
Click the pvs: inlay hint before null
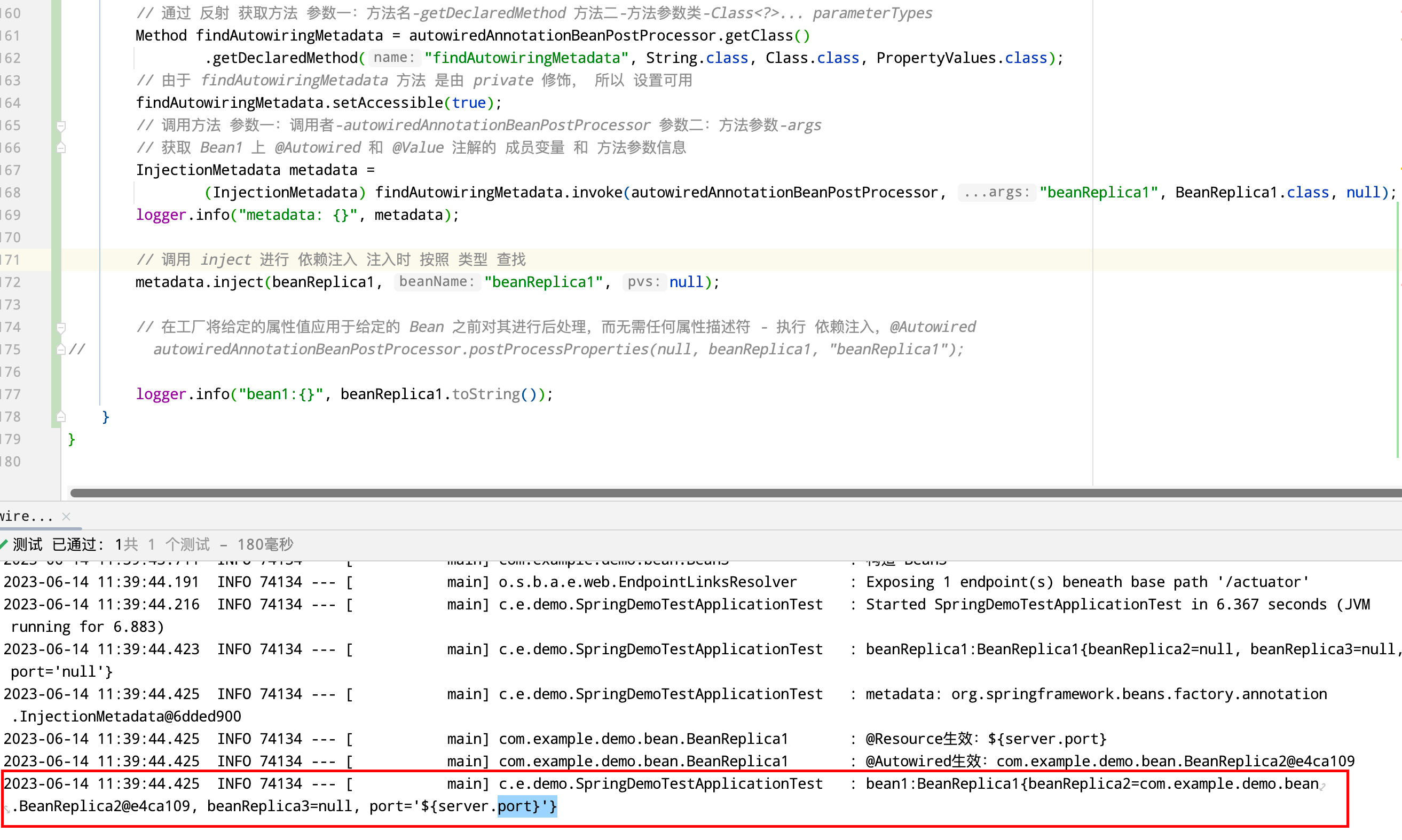click(644, 282)
